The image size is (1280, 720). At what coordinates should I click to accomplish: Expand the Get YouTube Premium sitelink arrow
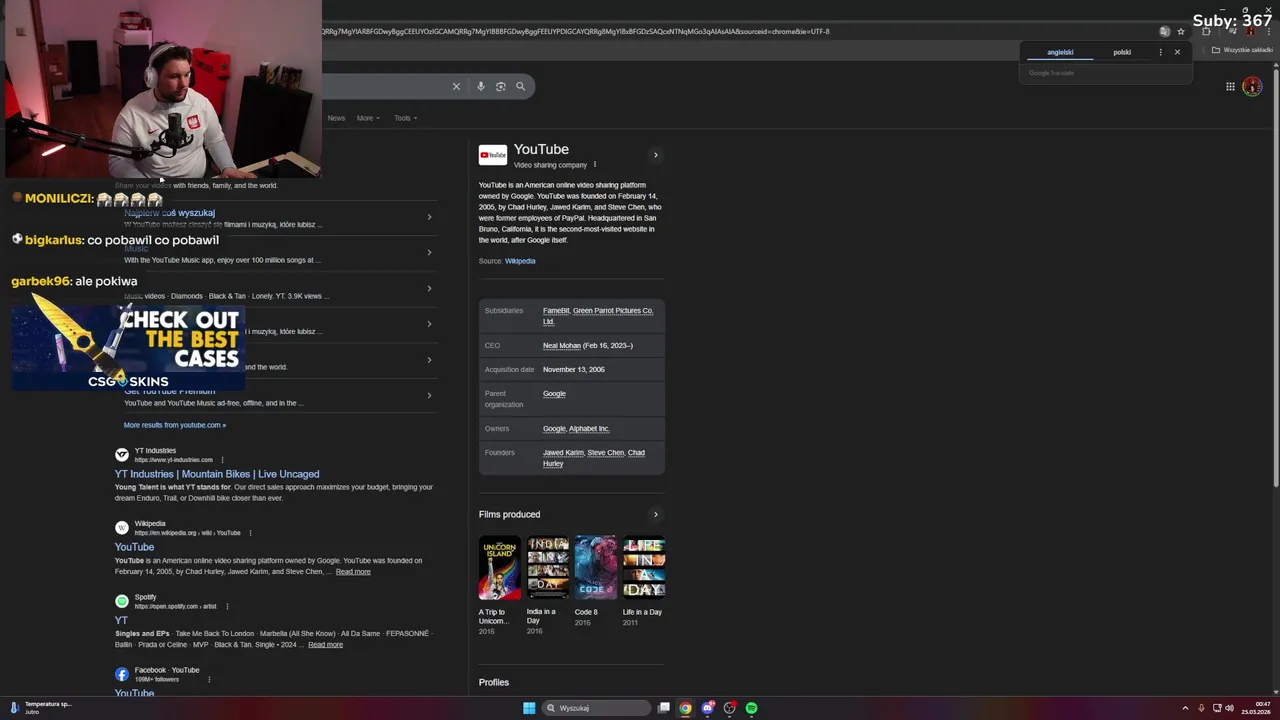click(429, 395)
